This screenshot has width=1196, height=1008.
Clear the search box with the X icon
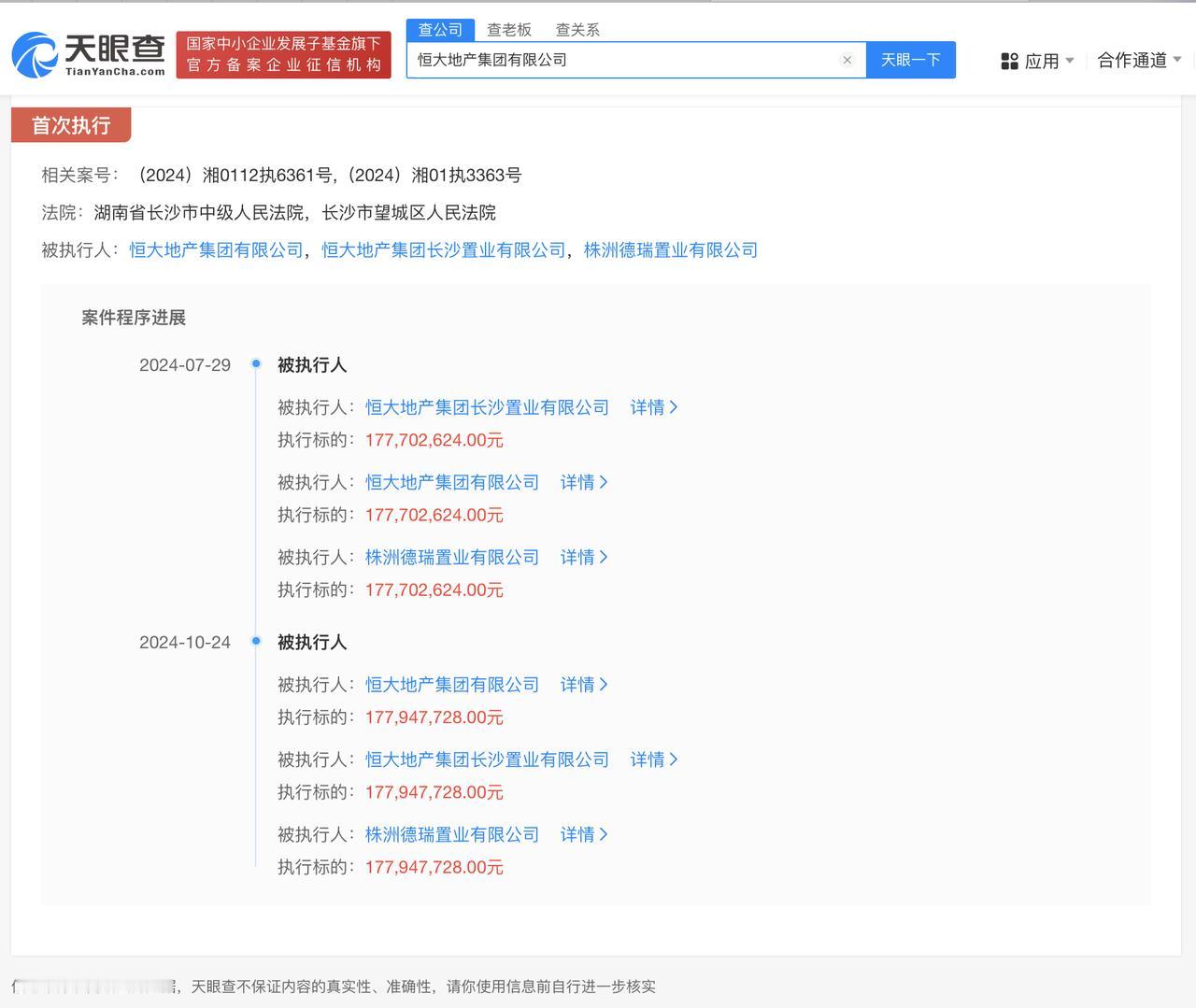coord(847,60)
